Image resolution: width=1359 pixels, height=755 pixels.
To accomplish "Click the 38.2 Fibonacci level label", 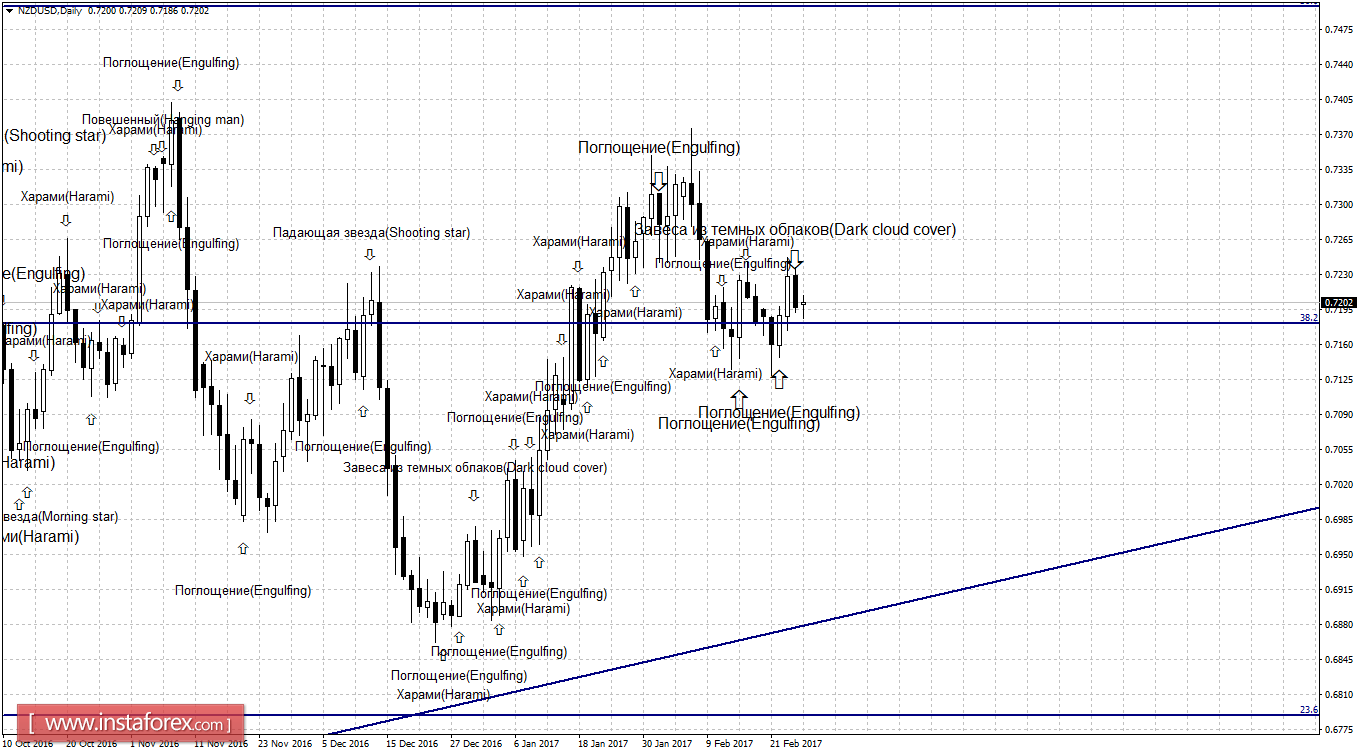I will 1309,318.
